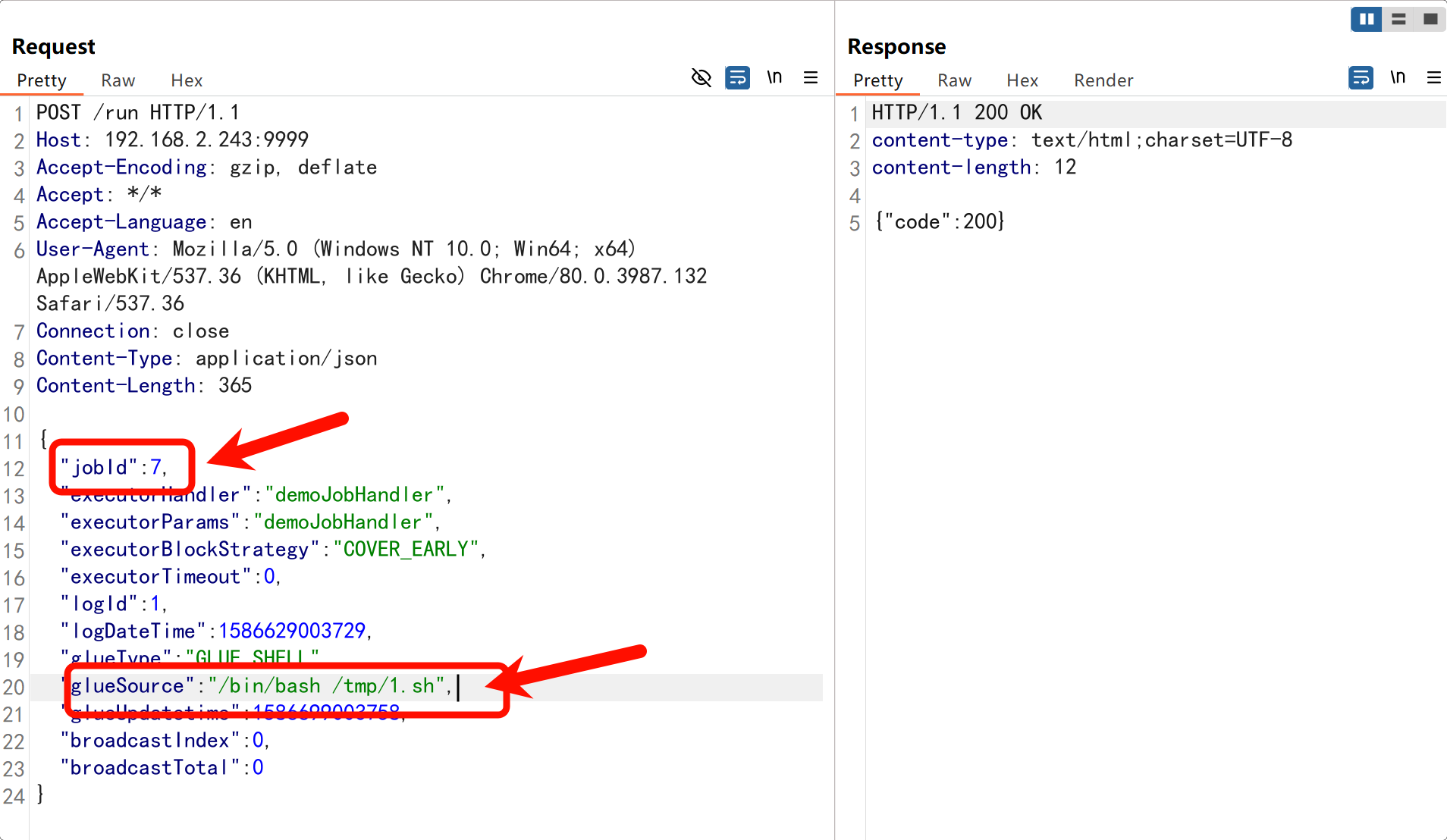
Task: Open the Request Pretty tab
Action: (42, 80)
